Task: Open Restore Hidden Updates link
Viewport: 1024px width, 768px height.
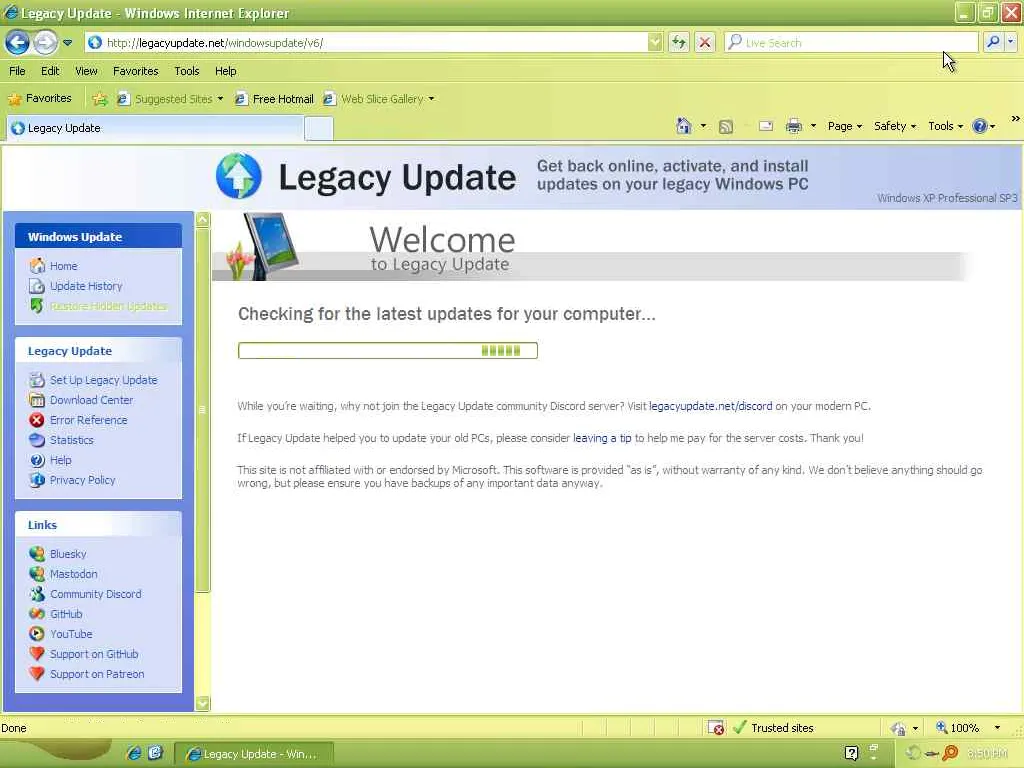Action: [108, 306]
